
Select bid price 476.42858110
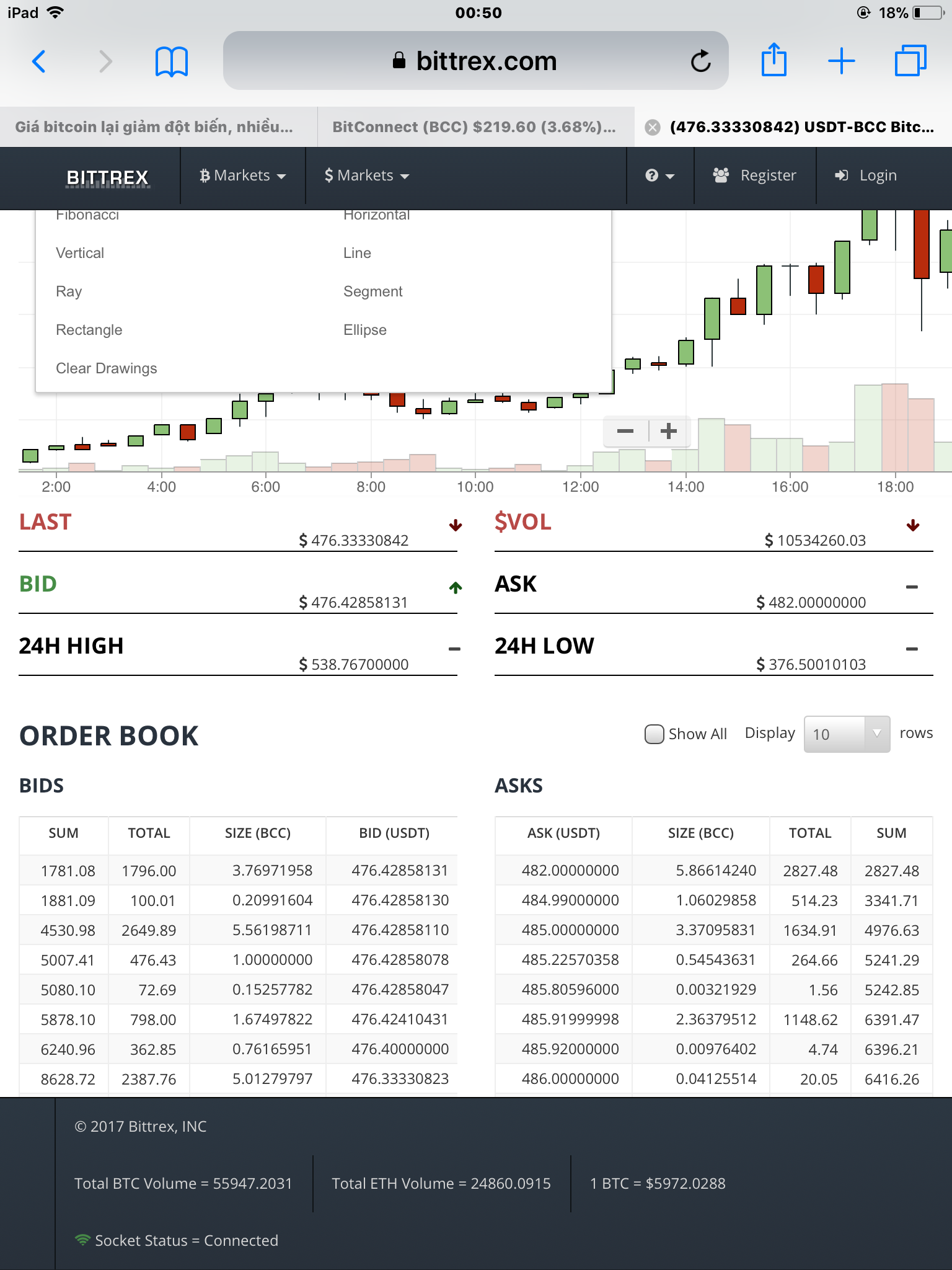(400, 930)
